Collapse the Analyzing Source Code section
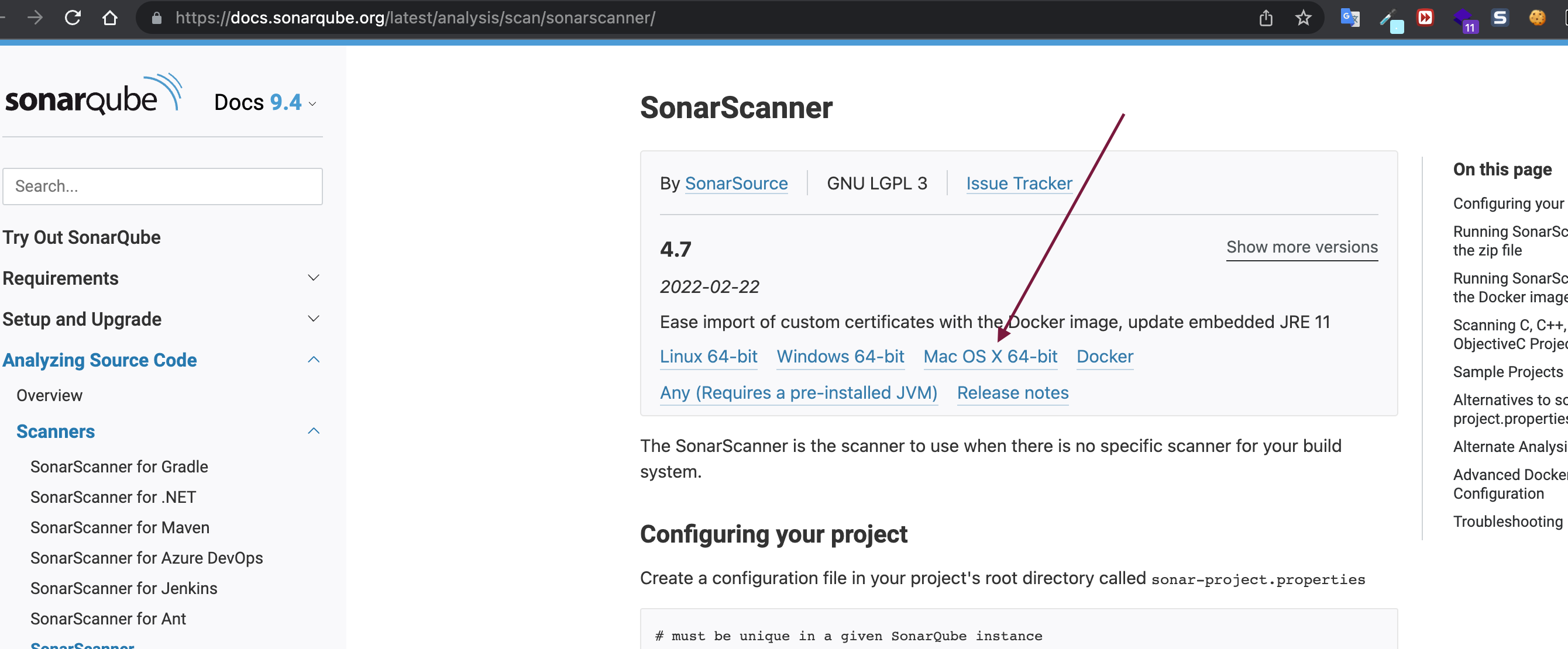The width and height of the screenshot is (1568, 649). point(314,360)
